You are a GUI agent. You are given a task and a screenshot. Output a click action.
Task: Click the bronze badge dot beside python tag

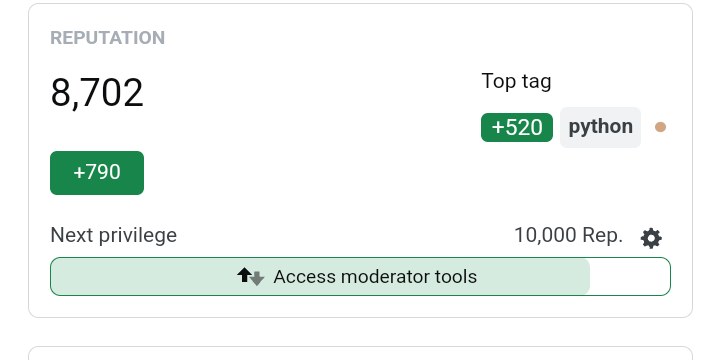pos(660,127)
